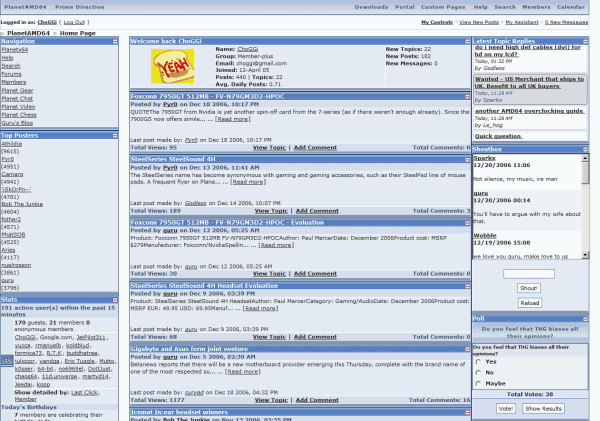
Task: Collapse the Latest Topic Replies panel
Action: 585,41
